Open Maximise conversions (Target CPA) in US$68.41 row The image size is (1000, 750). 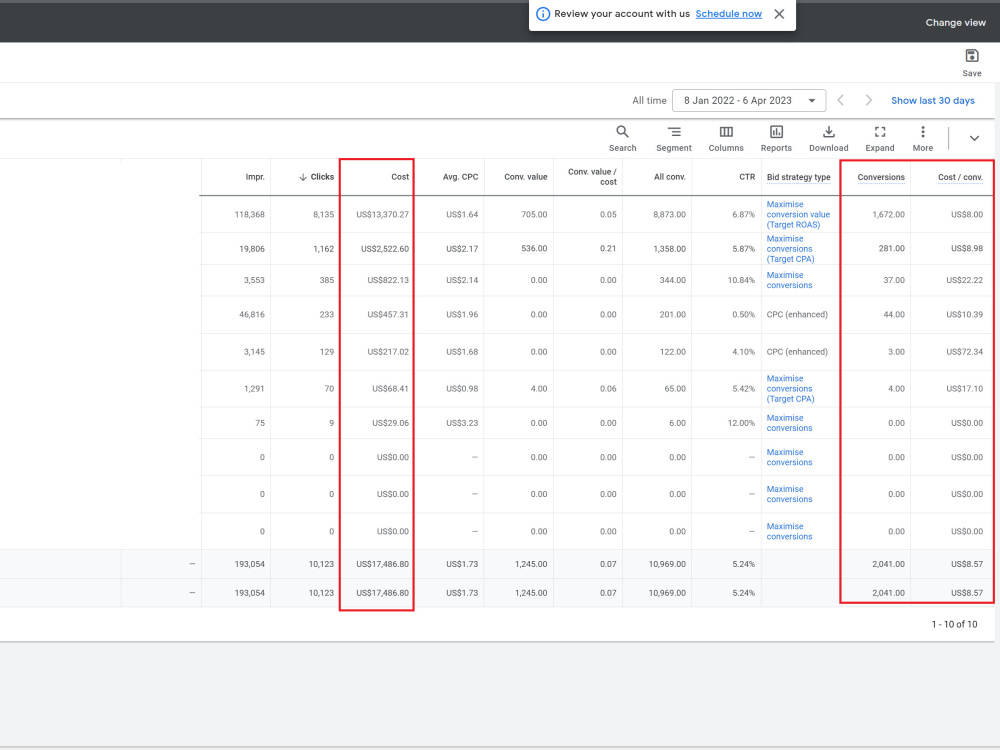click(790, 388)
